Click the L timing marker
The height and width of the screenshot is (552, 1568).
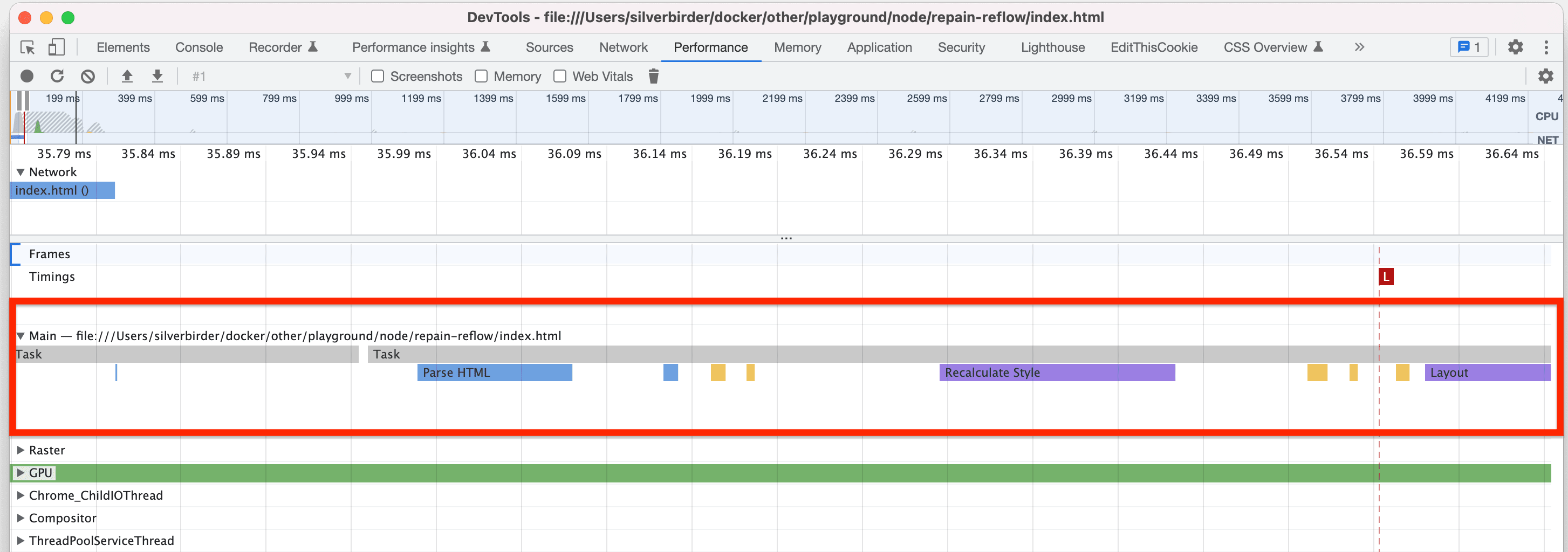tap(1386, 277)
